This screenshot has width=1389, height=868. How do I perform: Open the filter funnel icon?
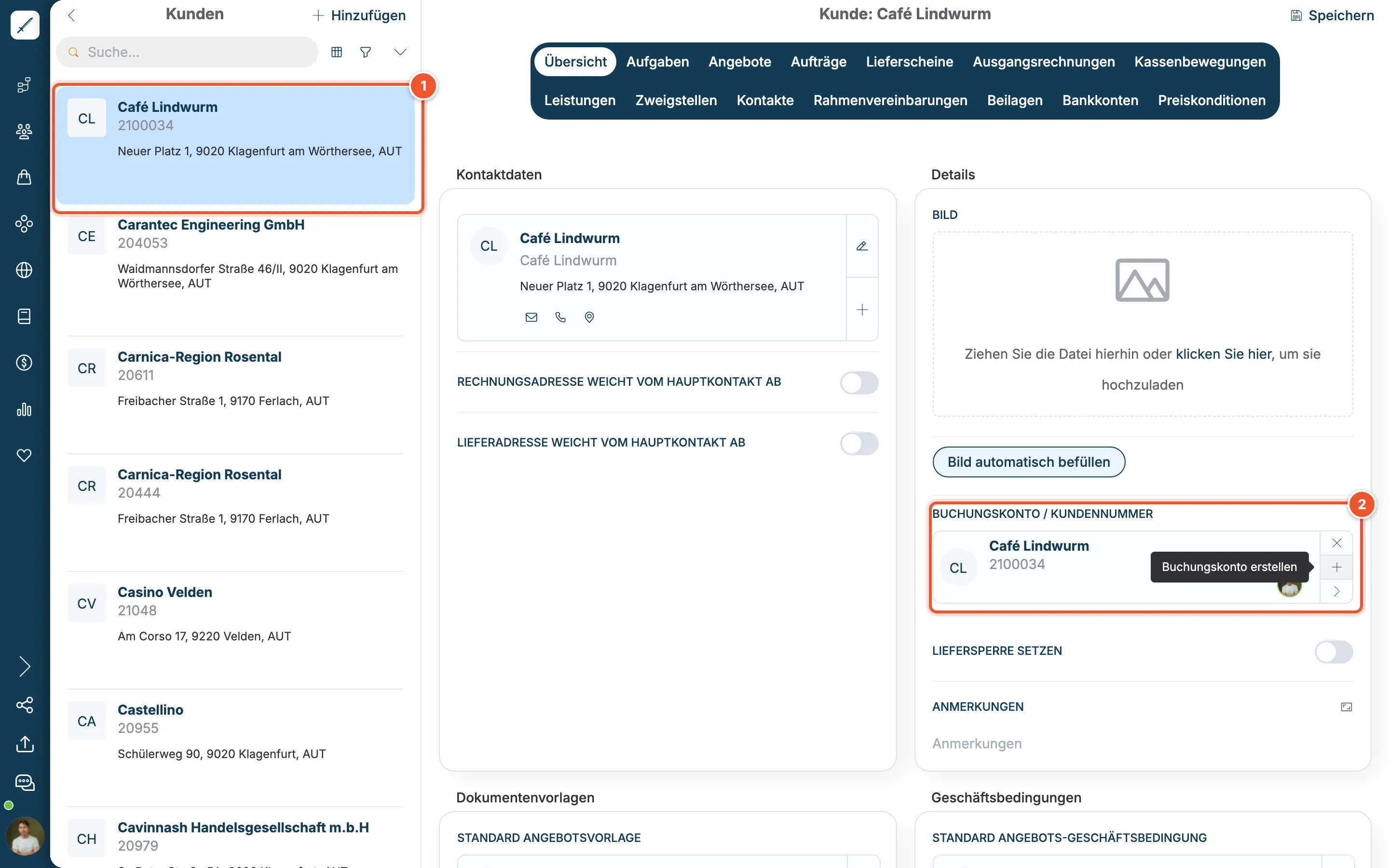click(366, 52)
